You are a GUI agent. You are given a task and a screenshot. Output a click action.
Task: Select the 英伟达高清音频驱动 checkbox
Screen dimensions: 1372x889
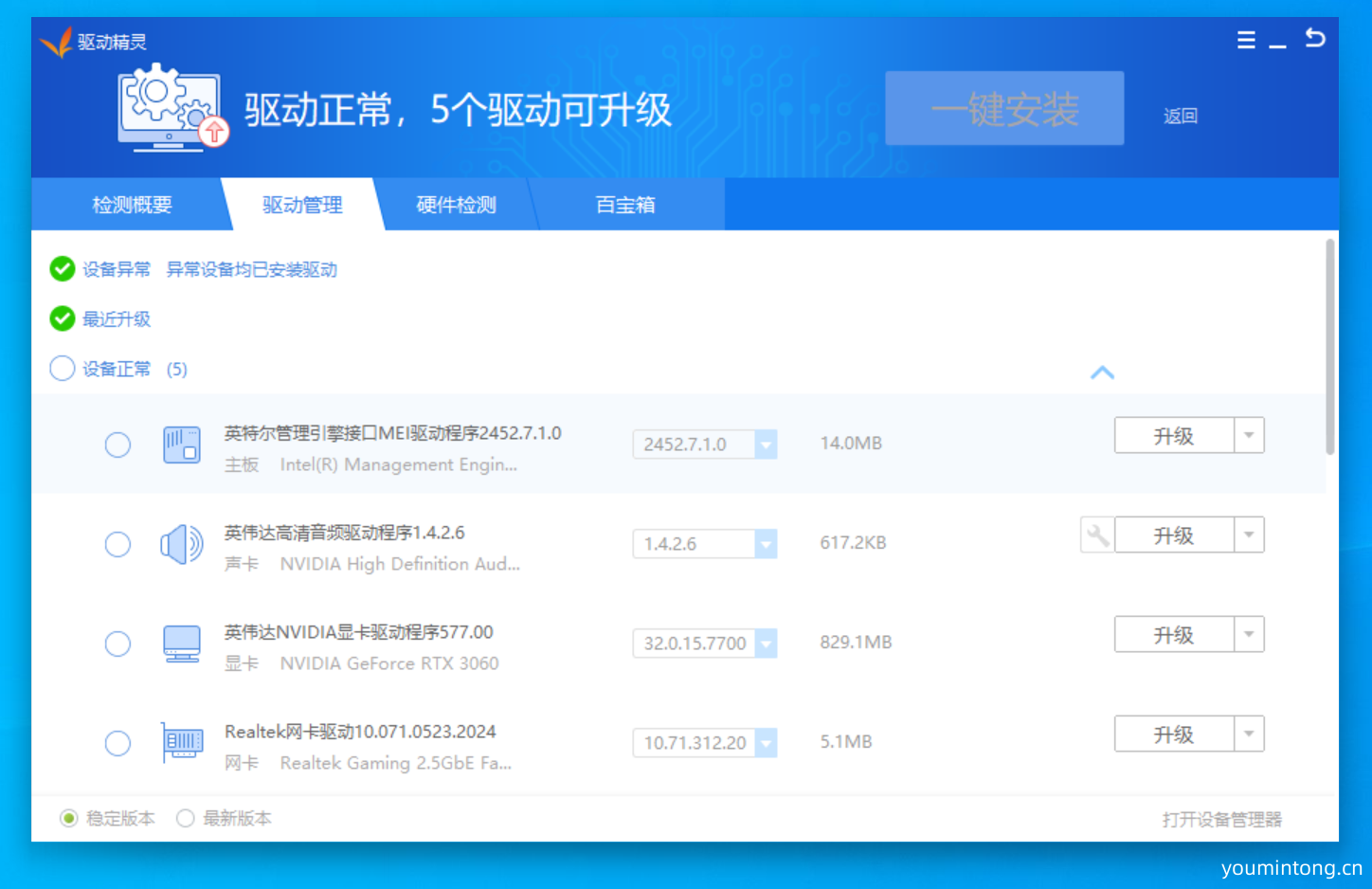(x=117, y=544)
